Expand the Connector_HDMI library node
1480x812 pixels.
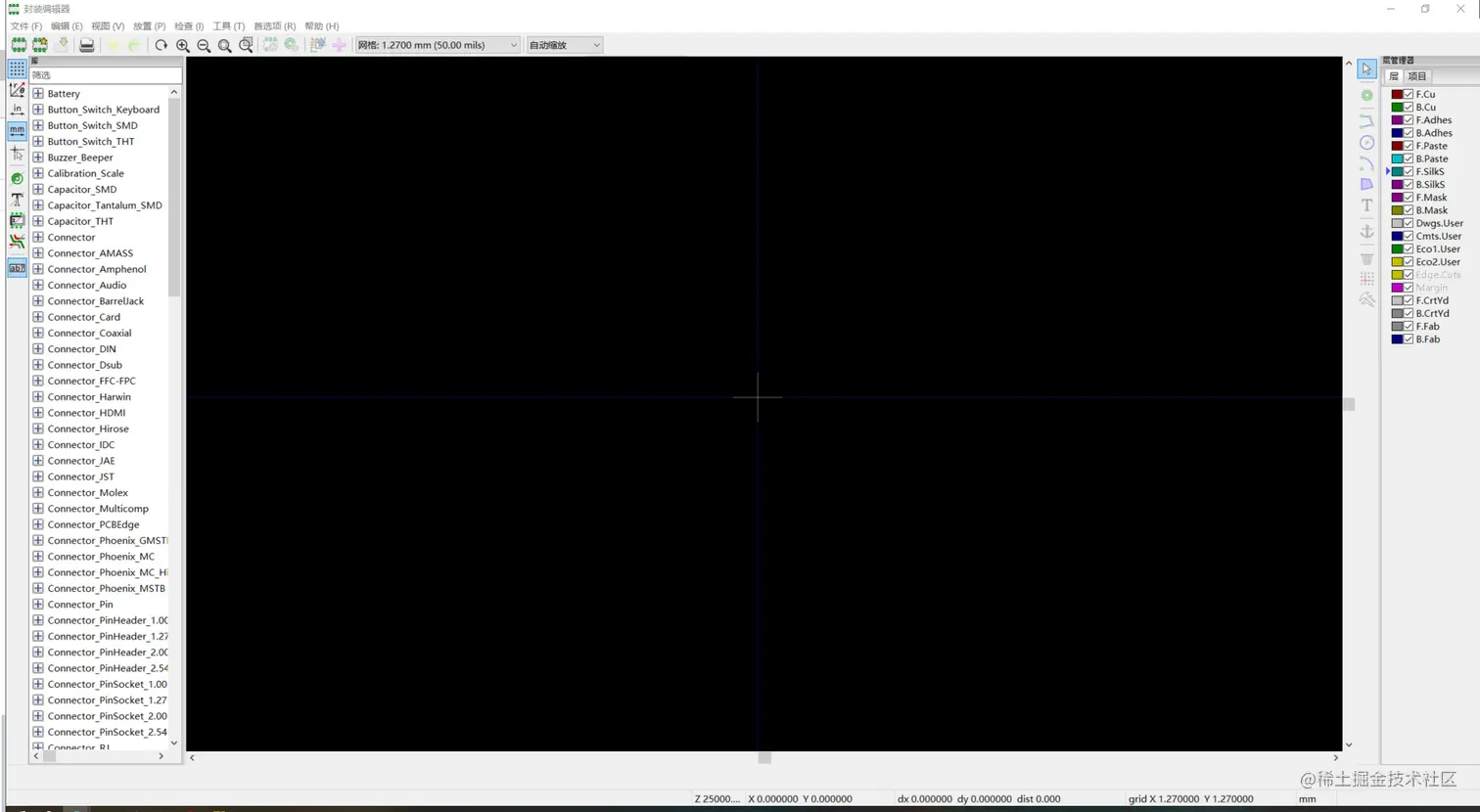pos(38,412)
